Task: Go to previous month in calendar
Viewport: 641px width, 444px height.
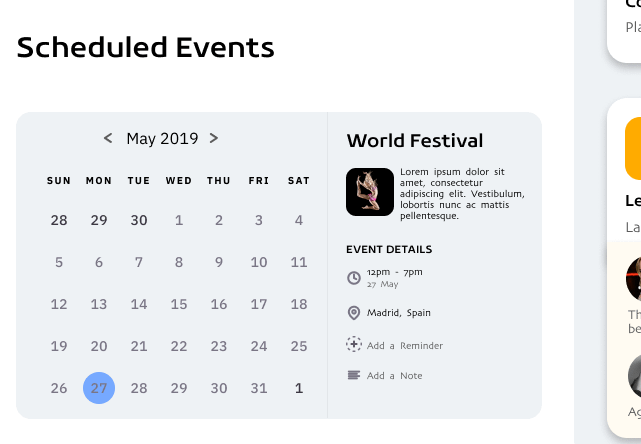Action: point(108,139)
